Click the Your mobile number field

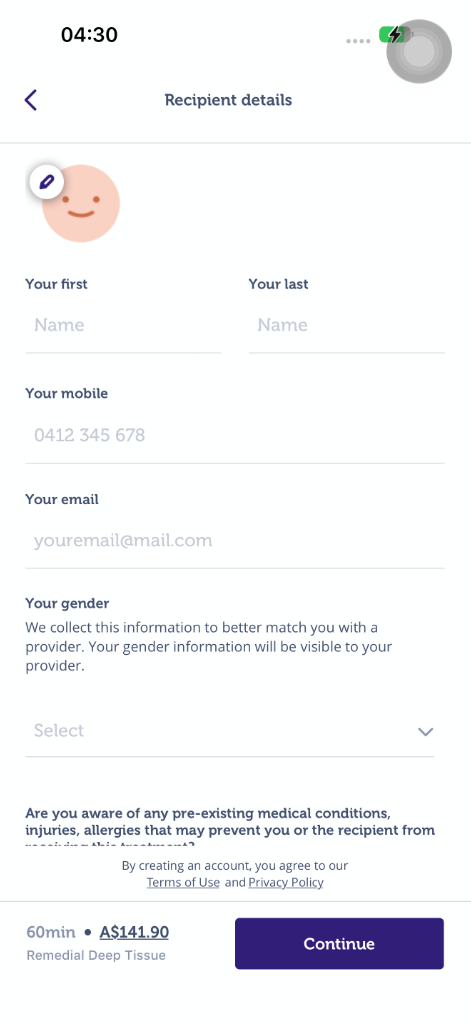pyautogui.click(x=235, y=435)
